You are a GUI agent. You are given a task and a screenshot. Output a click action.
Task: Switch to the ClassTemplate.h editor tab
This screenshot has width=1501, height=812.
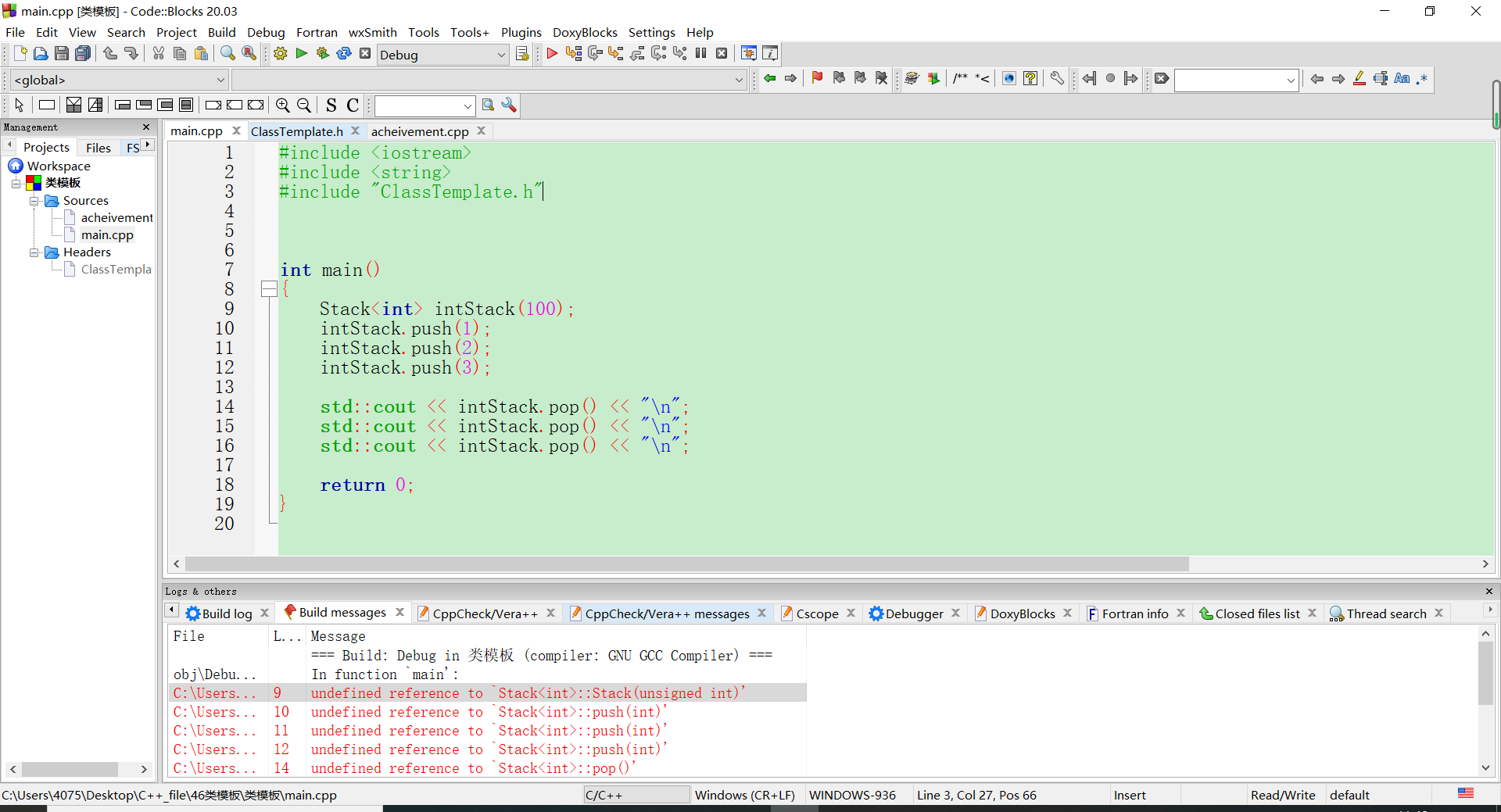pyautogui.click(x=297, y=131)
